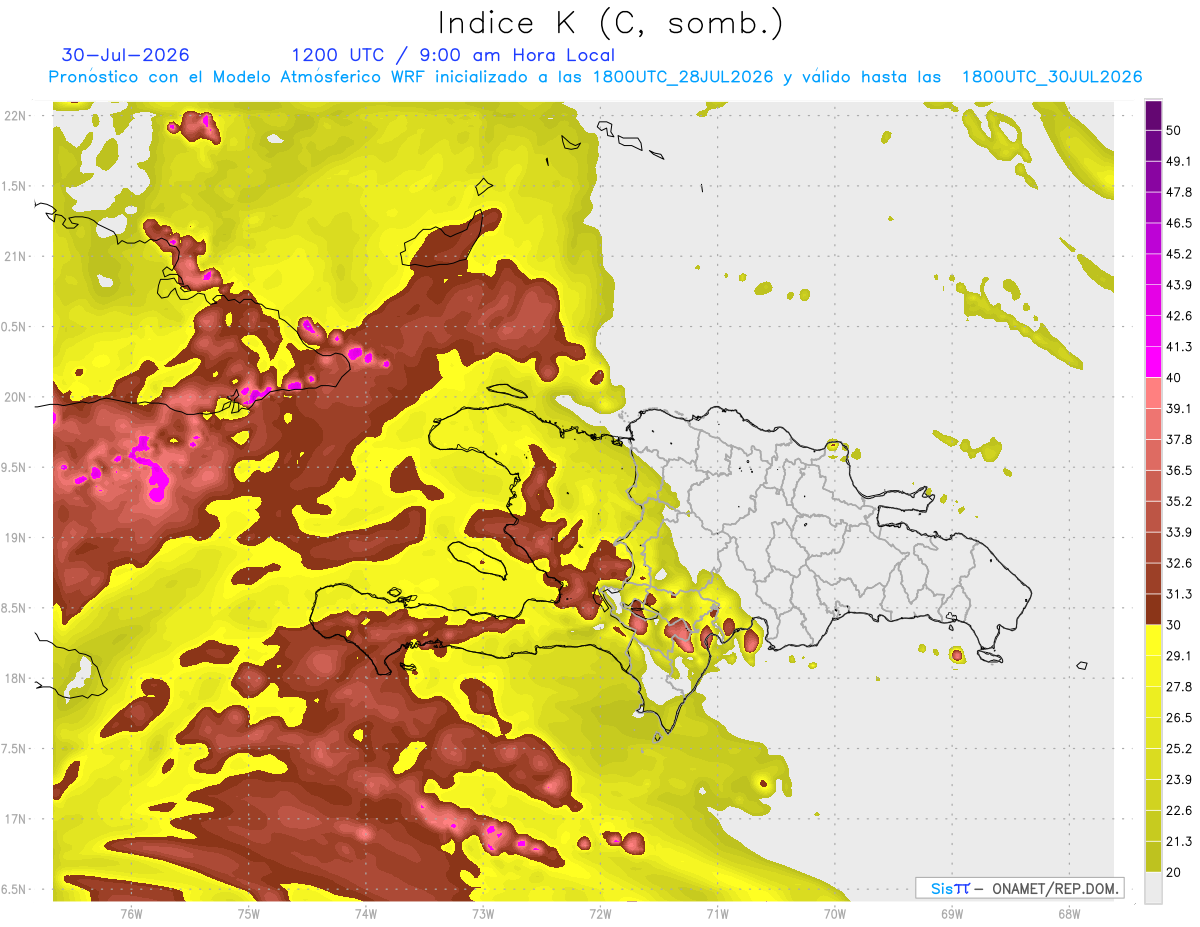Click the "35.2" color scale value
This screenshot has width=1200, height=927.
[x=1179, y=501]
